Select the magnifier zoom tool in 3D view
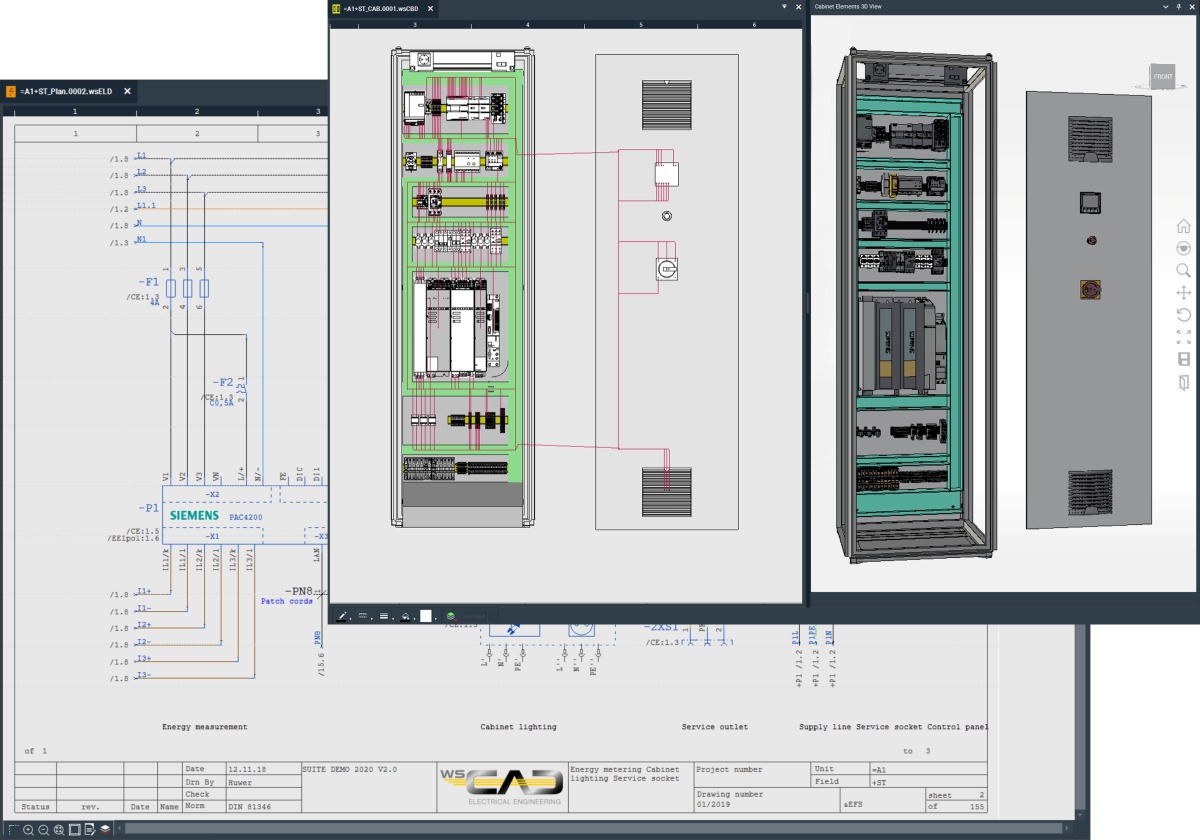The height and width of the screenshot is (840, 1200). 1183,270
